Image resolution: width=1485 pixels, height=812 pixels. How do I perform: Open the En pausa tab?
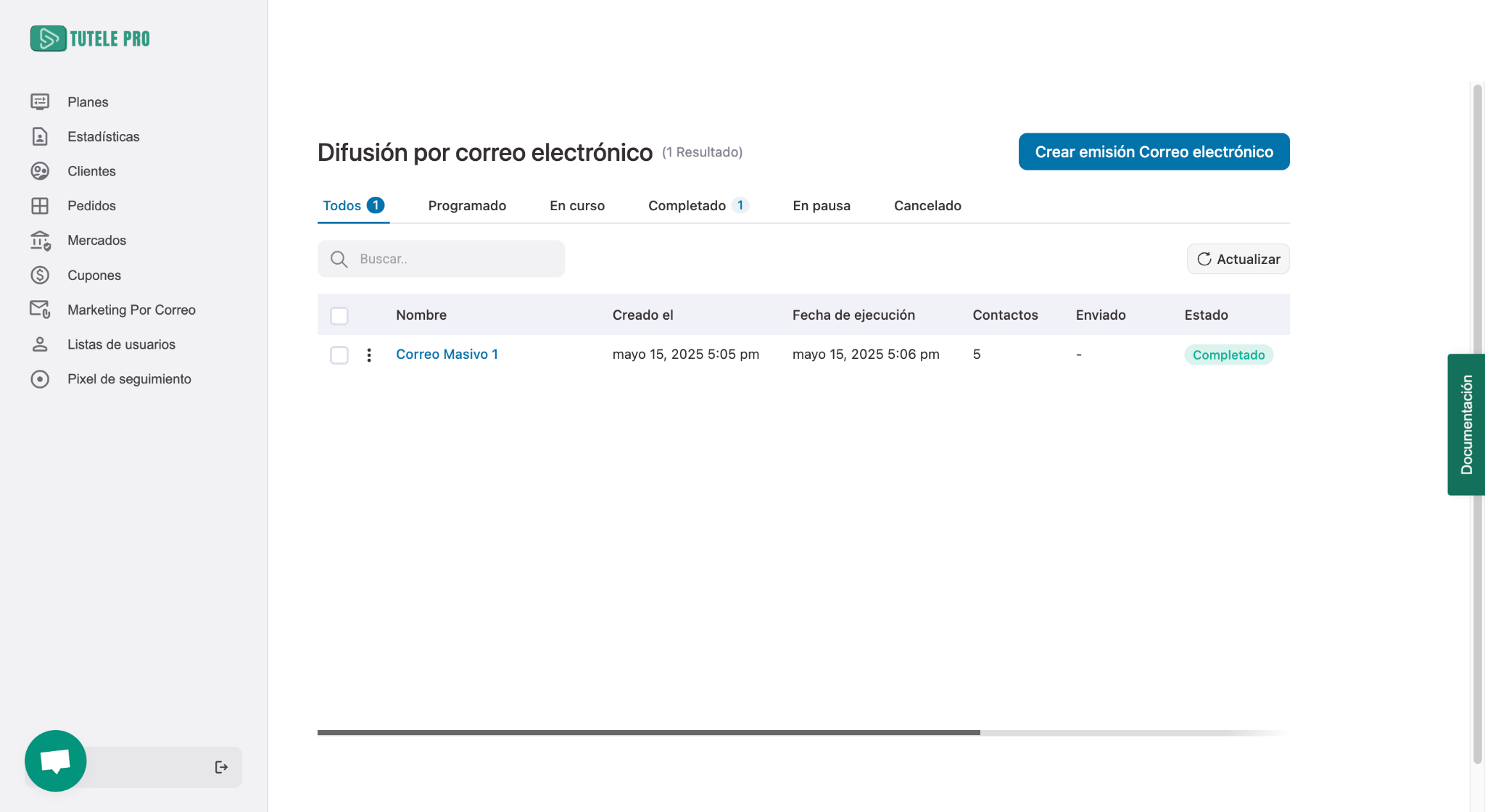coord(821,206)
